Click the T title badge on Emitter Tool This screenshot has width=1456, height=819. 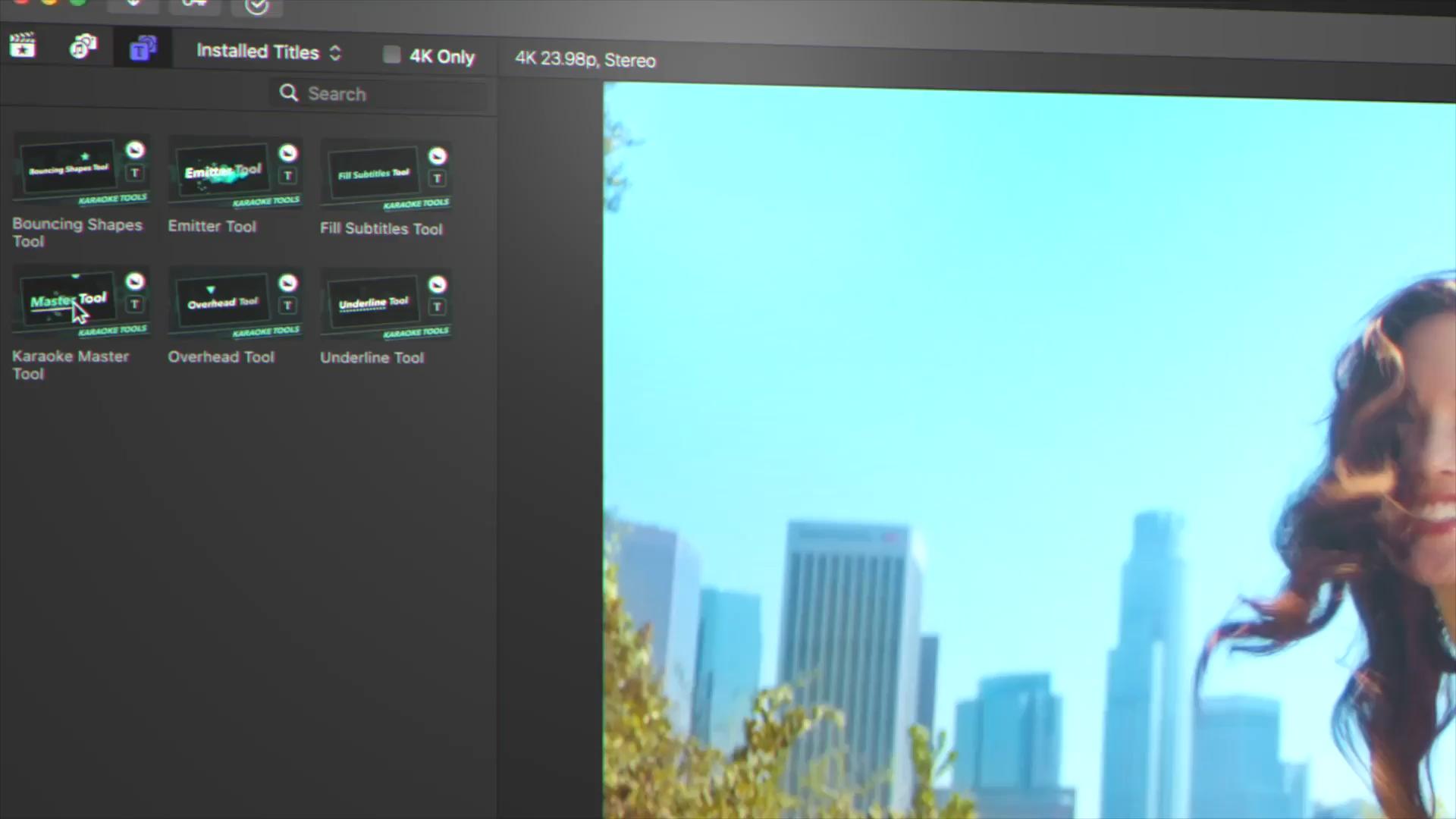[x=287, y=176]
